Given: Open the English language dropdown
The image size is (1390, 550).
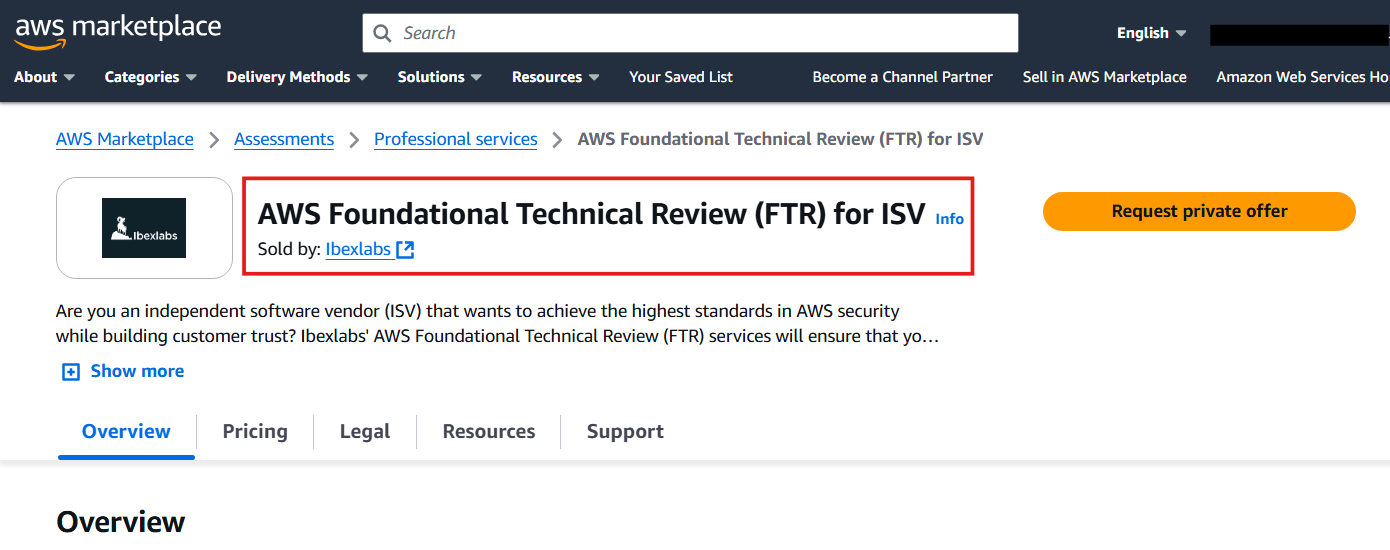Looking at the screenshot, I should 1151,33.
